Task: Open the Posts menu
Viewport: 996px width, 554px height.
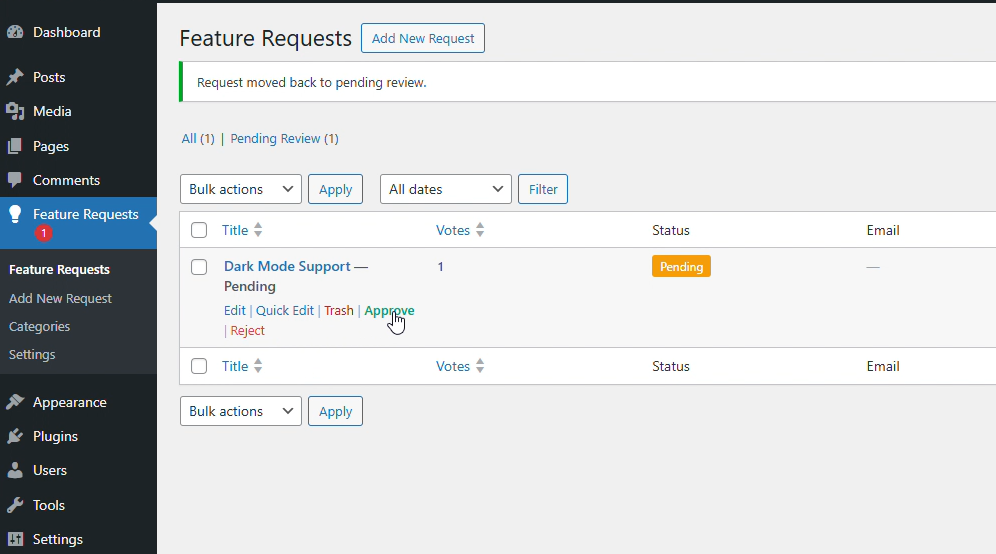Action: [49, 78]
